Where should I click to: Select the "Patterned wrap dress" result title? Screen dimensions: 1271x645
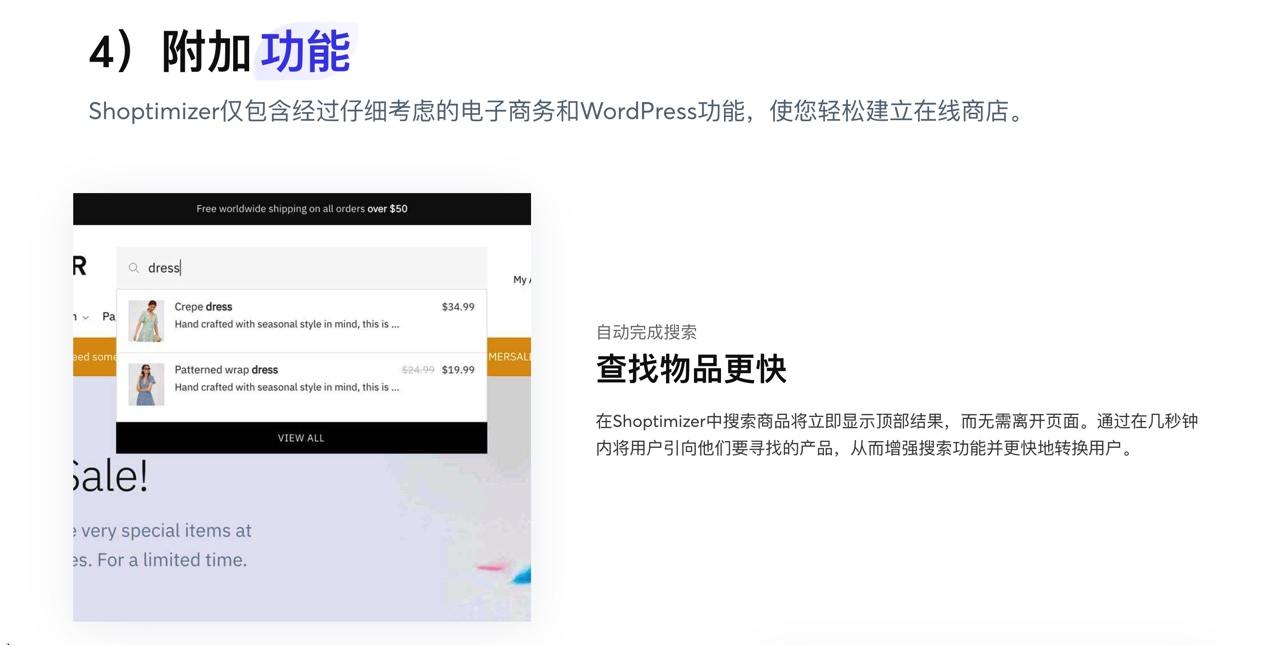pyautogui.click(x=226, y=370)
